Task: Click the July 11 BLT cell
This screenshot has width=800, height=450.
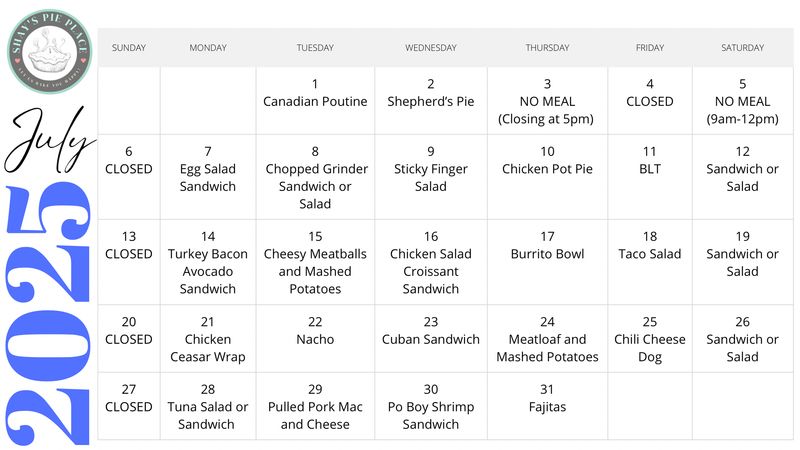Action: (x=649, y=177)
